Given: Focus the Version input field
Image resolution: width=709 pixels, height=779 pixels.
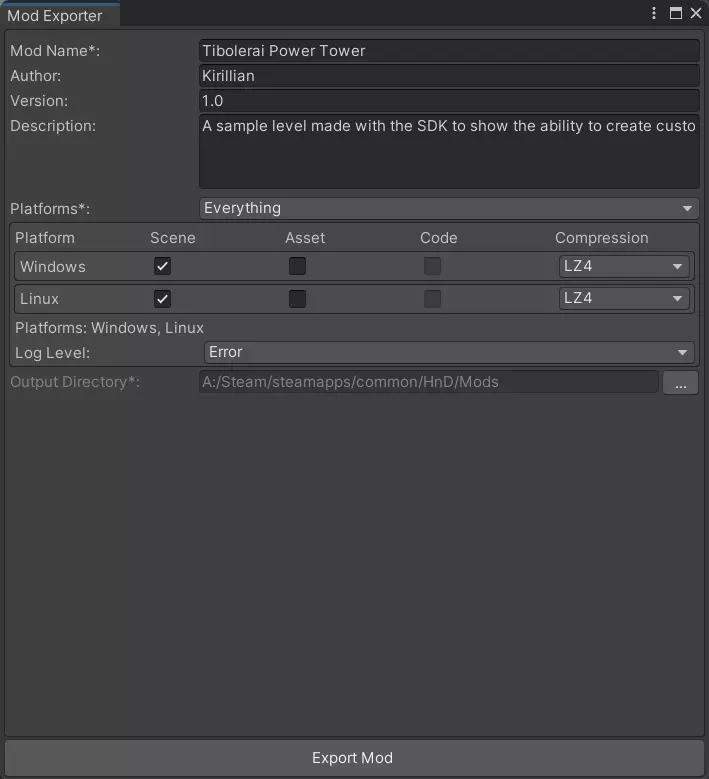Looking at the screenshot, I should tap(448, 101).
